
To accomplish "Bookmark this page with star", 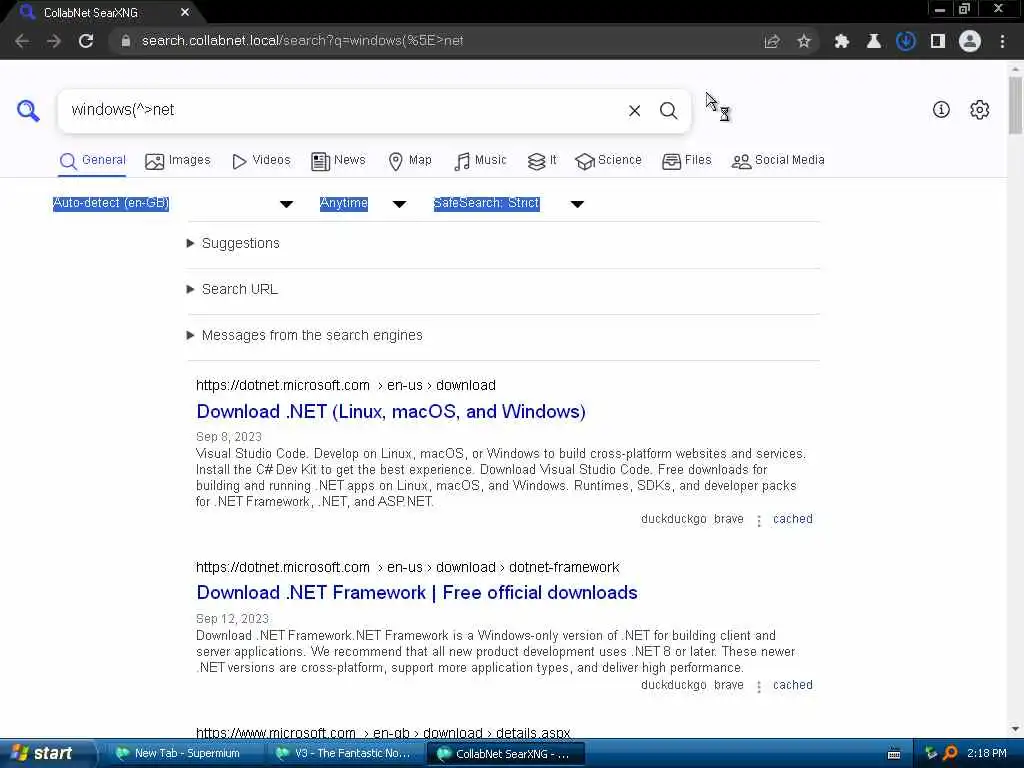I will pyautogui.click(x=804, y=41).
